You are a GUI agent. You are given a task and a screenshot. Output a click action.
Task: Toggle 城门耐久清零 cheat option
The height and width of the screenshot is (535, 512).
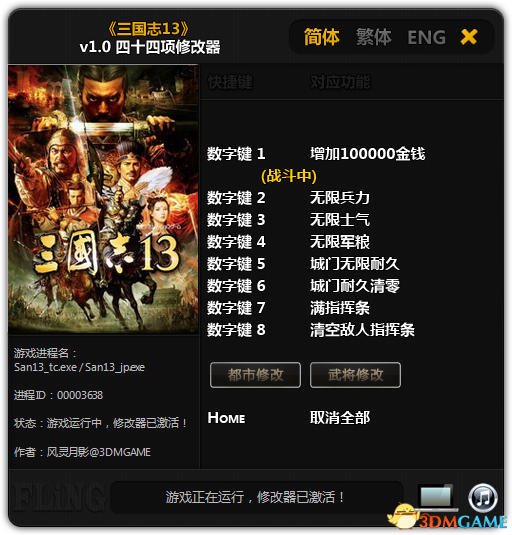point(355,286)
